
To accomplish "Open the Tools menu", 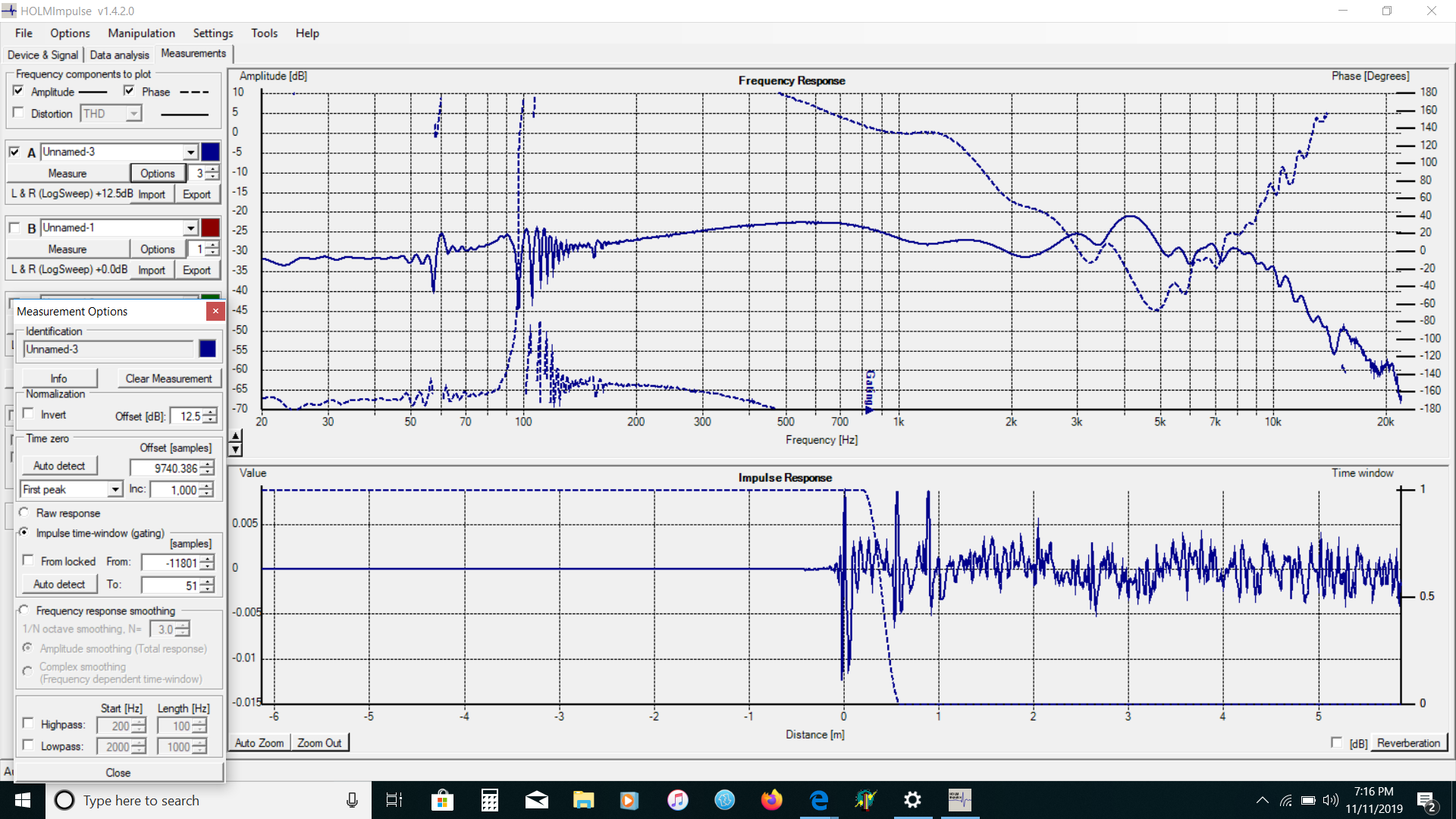I will (x=264, y=33).
